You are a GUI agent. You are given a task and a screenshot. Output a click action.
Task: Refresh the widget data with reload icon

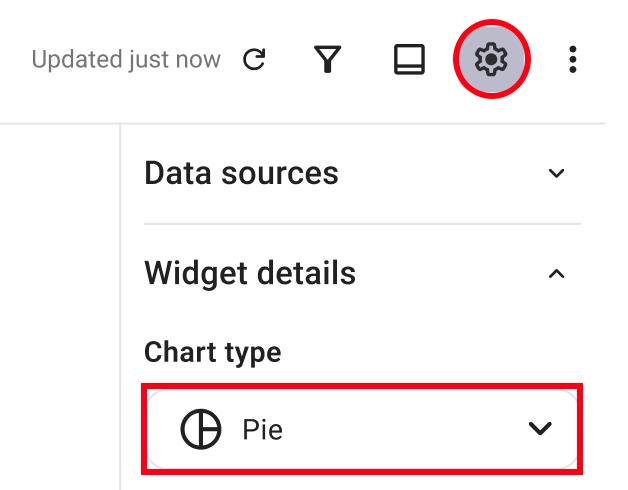coord(254,59)
